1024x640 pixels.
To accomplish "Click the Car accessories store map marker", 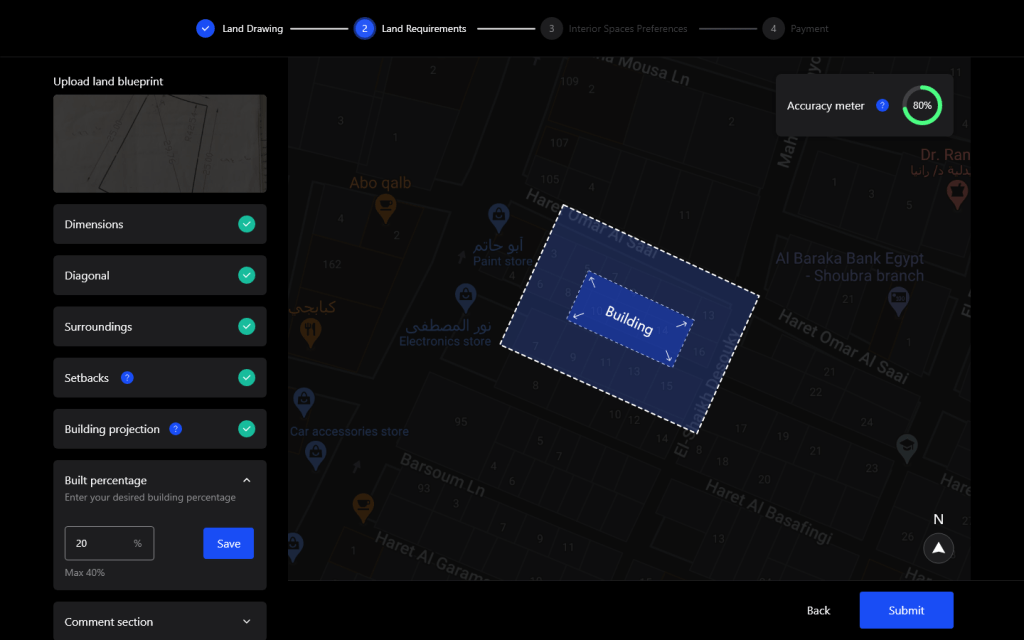I will point(304,402).
